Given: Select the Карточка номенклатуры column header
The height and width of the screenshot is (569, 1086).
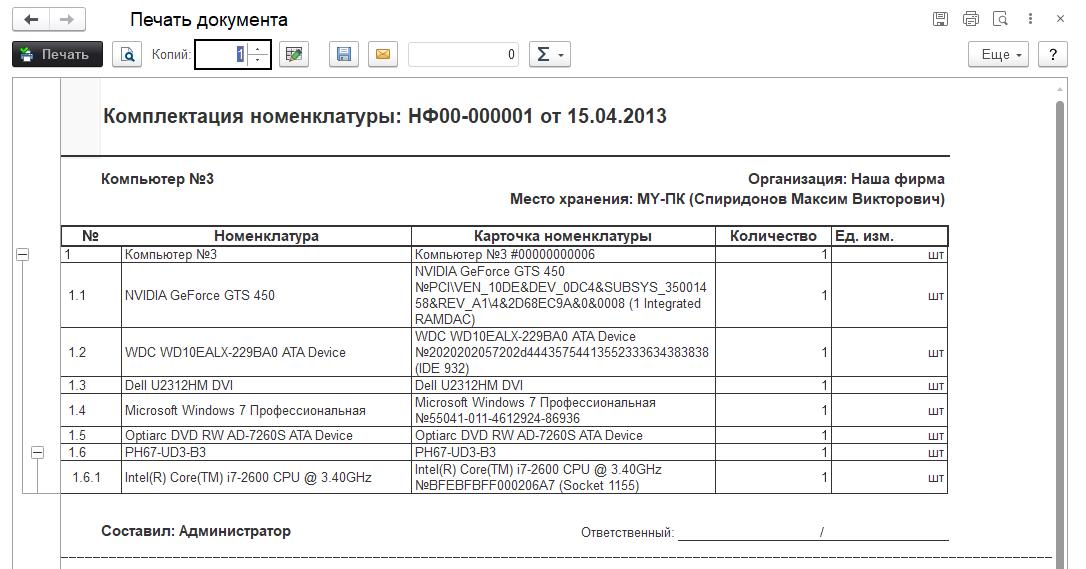Looking at the screenshot, I should click(562, 236).
